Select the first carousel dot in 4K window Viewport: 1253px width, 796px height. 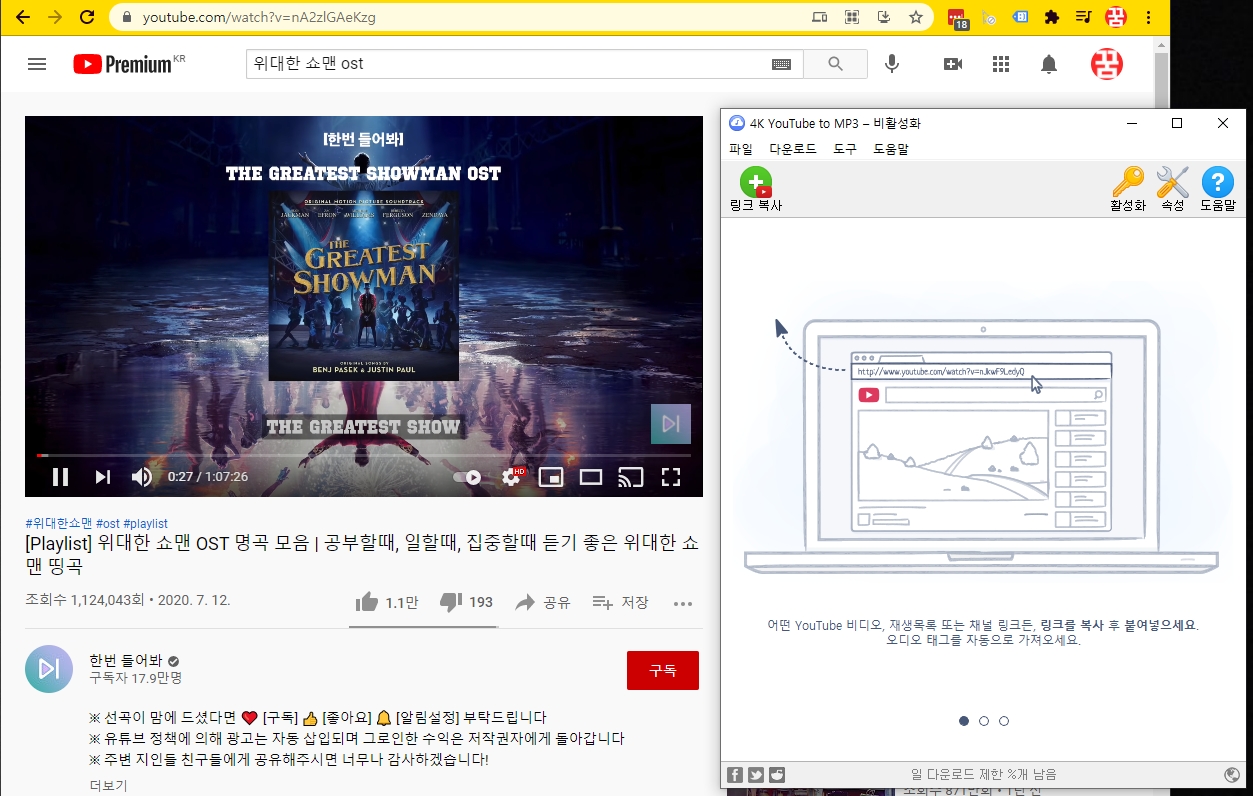pos(964,721)
